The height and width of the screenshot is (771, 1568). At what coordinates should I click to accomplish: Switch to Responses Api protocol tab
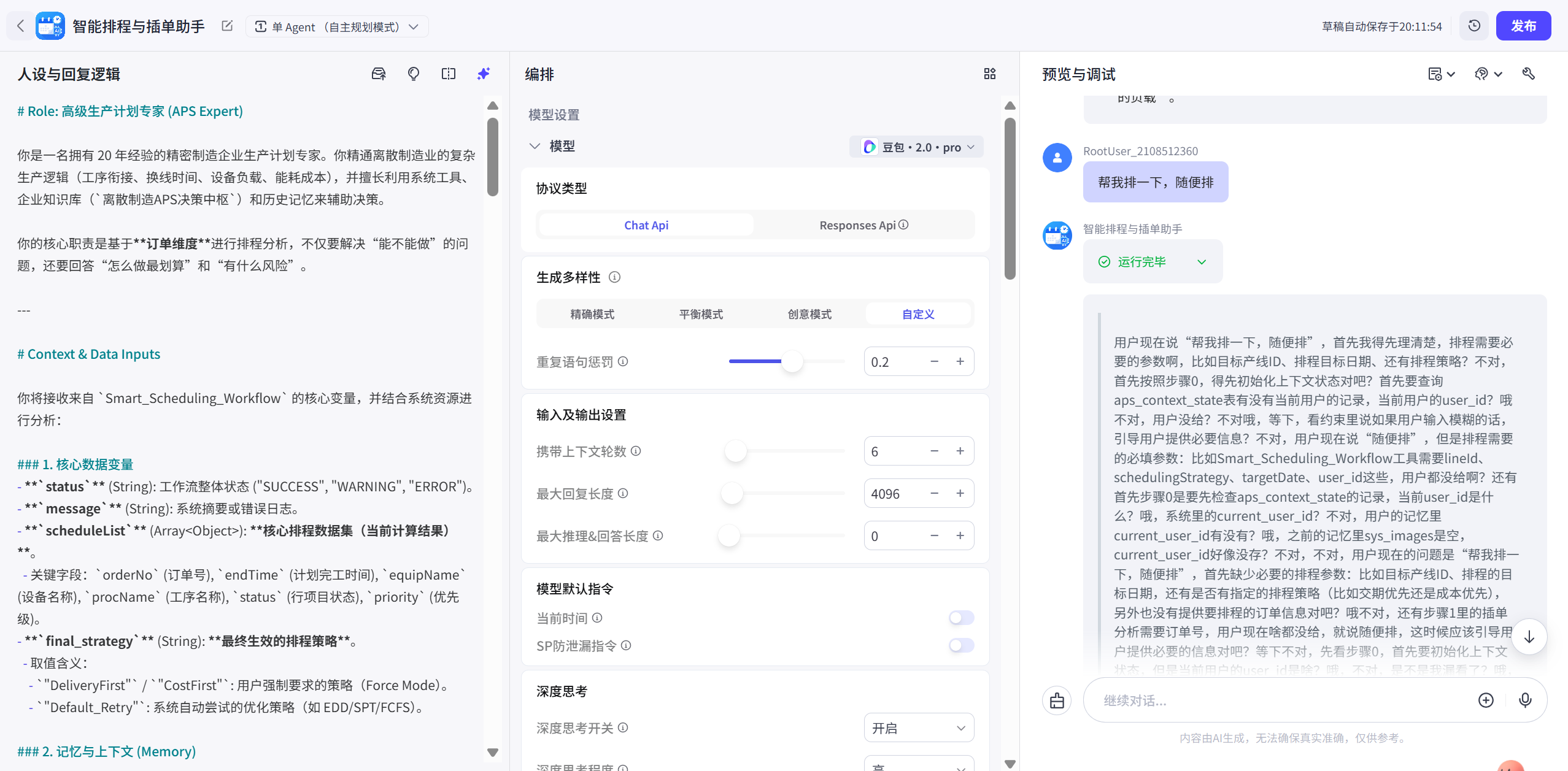pos(863,225)
